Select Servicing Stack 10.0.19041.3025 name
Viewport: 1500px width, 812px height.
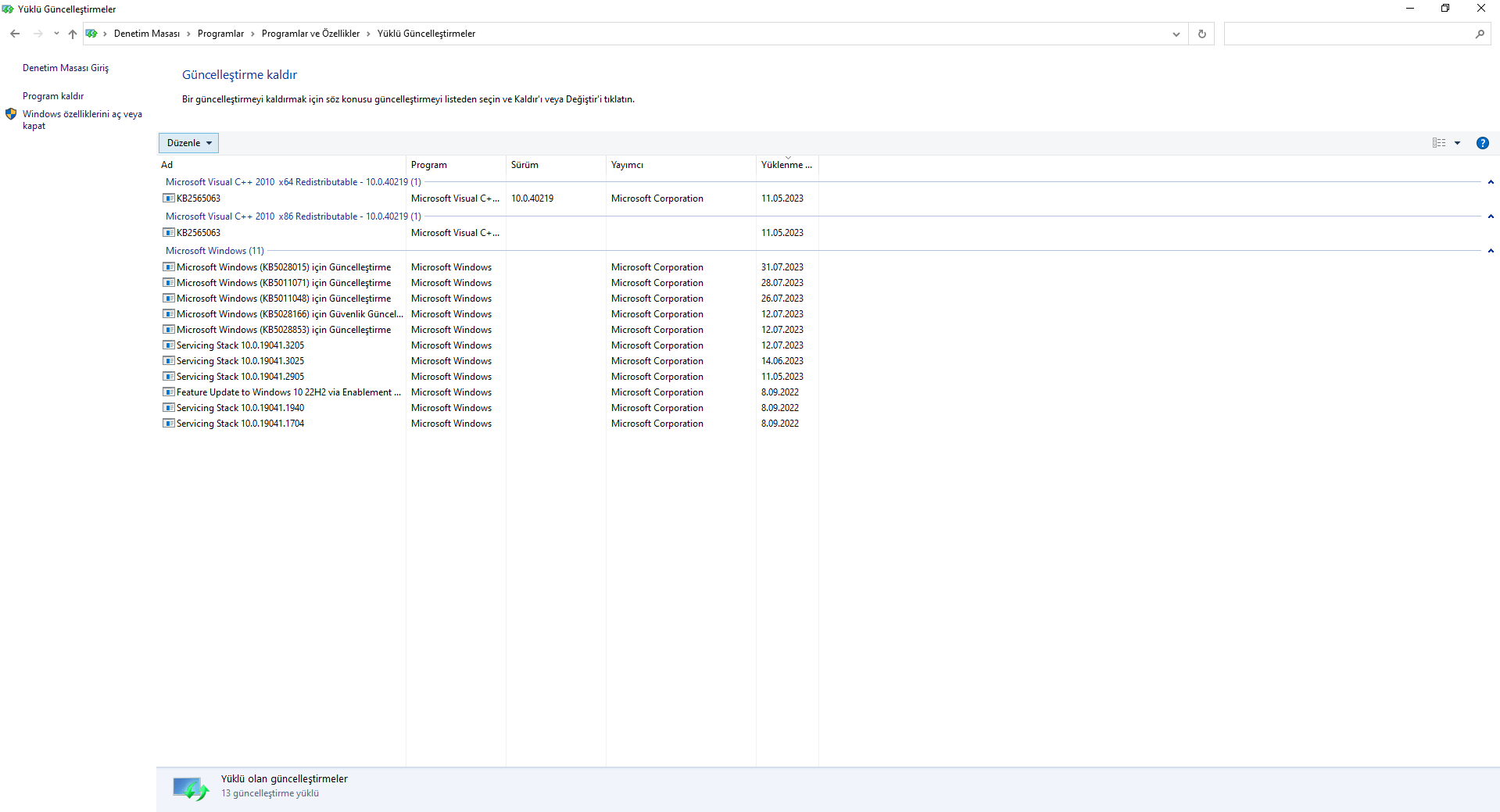(x=241, y=361)
